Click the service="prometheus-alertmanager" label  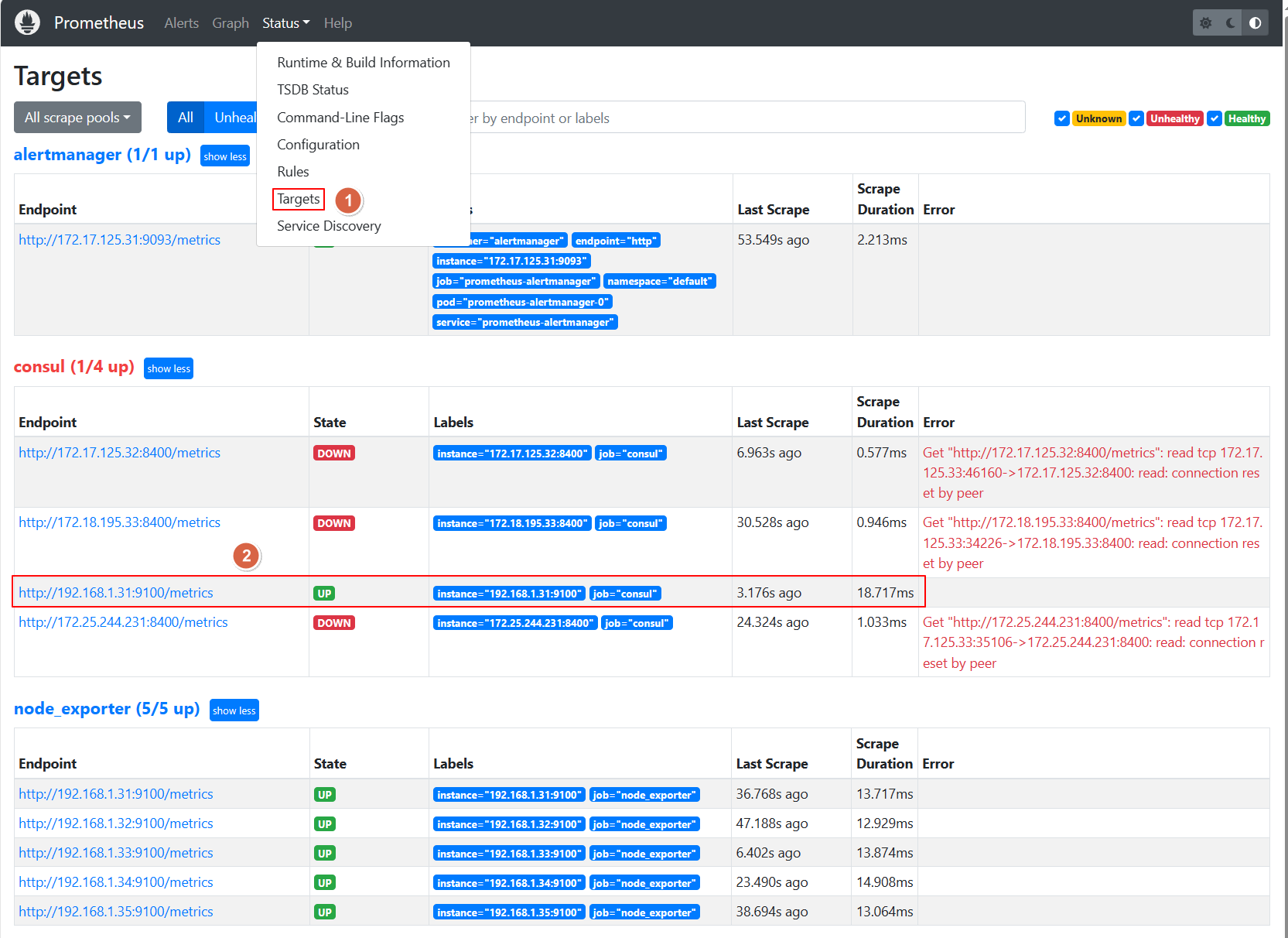(525, 322)
